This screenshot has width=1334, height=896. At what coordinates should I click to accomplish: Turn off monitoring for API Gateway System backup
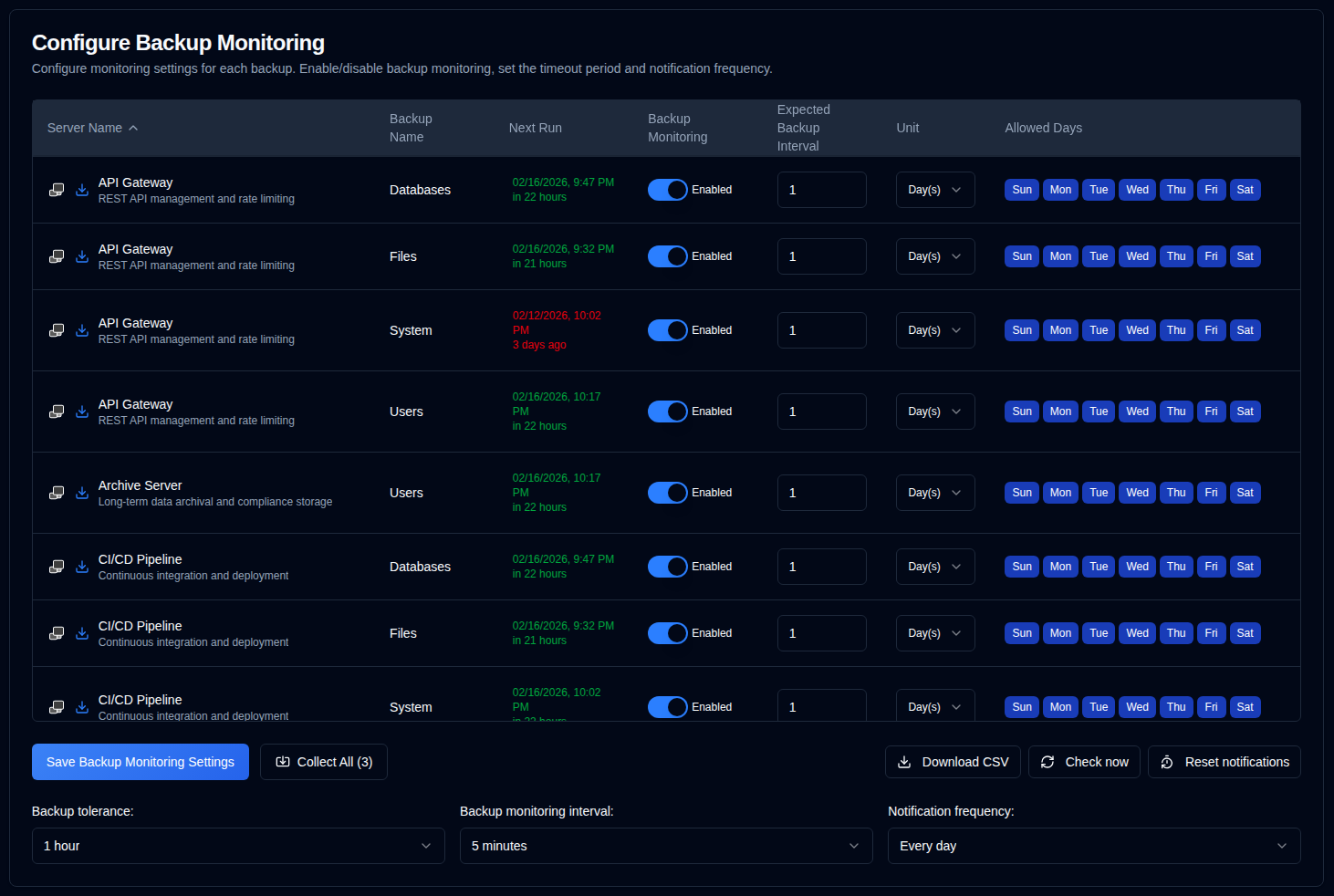tap(667, 330)
